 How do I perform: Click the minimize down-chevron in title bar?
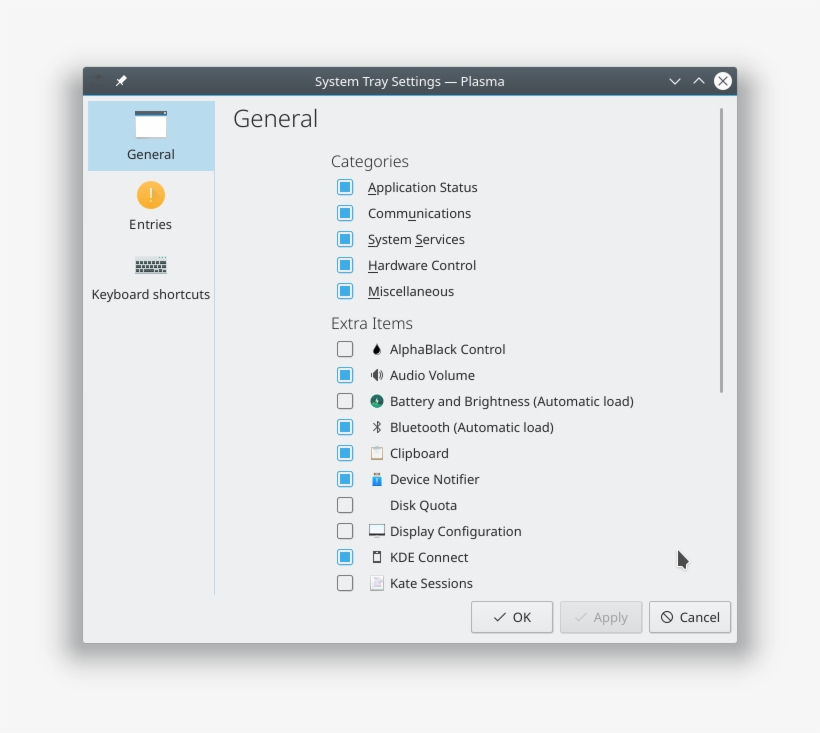(675, 81)
